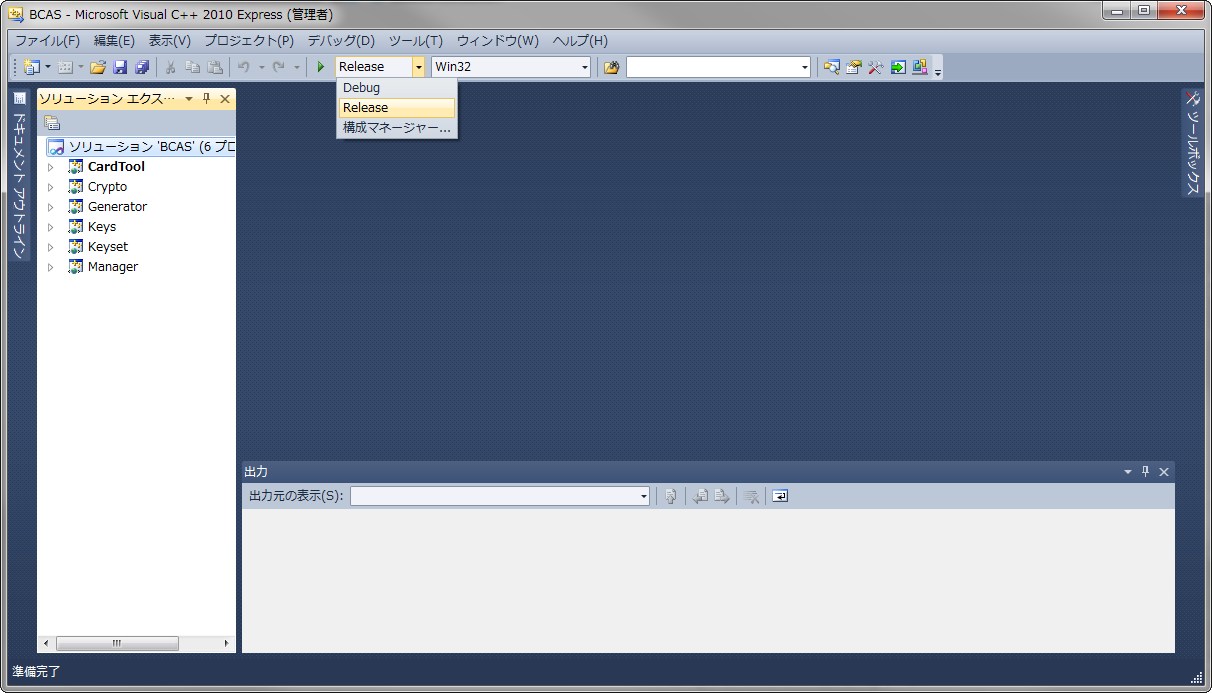Click the Save All toolbar icon
The height and width of the screenshot is (693, 1212).
142,67
